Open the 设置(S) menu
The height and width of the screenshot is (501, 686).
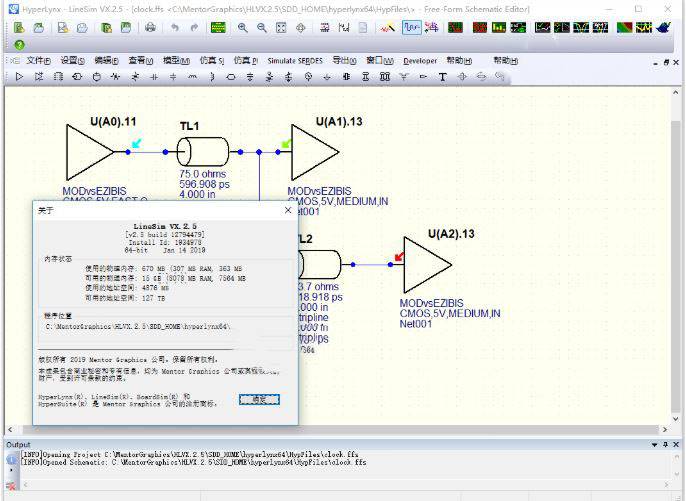[x=72, y=61]
